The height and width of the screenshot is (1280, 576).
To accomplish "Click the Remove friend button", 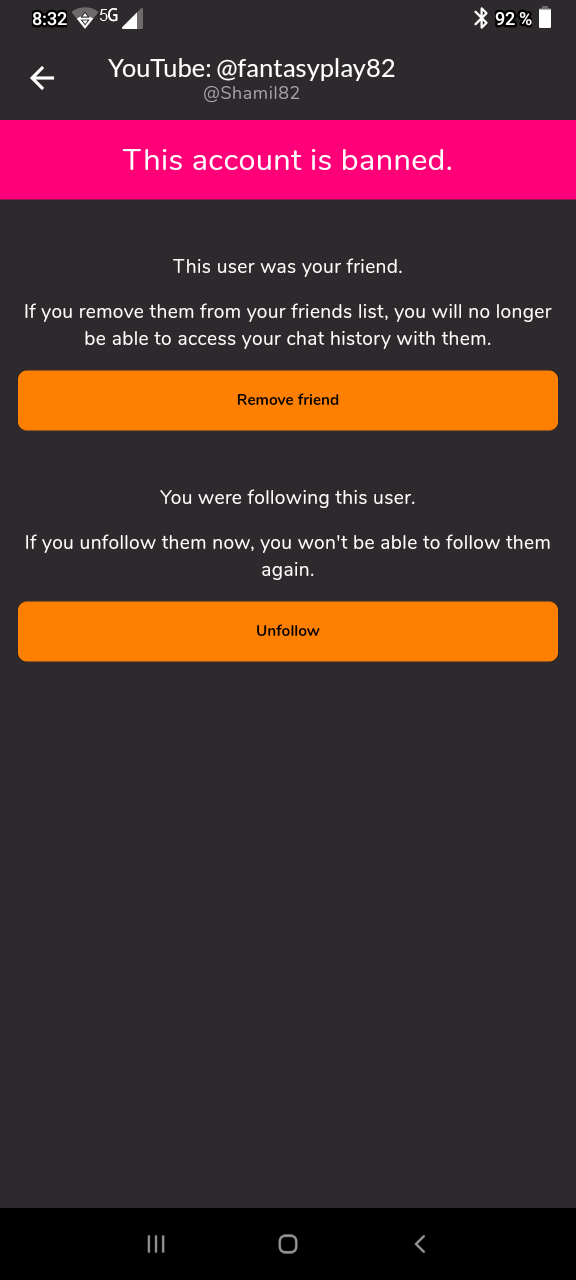I will coord(288,400).
